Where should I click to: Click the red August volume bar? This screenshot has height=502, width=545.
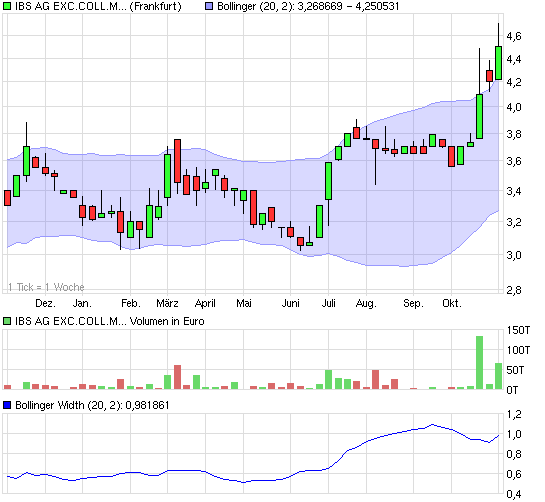click(375, 379)
